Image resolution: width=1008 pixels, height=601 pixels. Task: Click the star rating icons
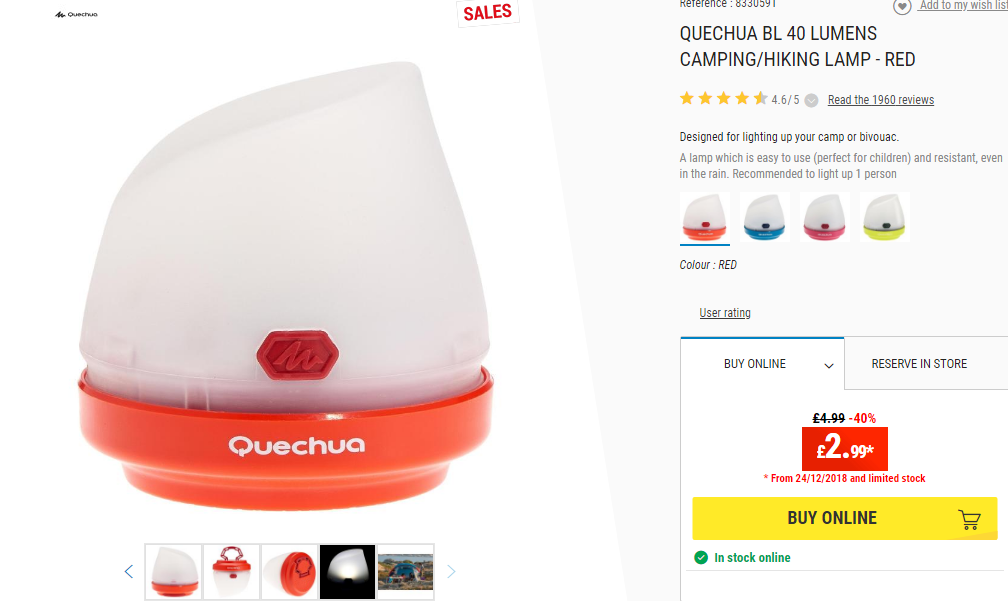point(723,98)
